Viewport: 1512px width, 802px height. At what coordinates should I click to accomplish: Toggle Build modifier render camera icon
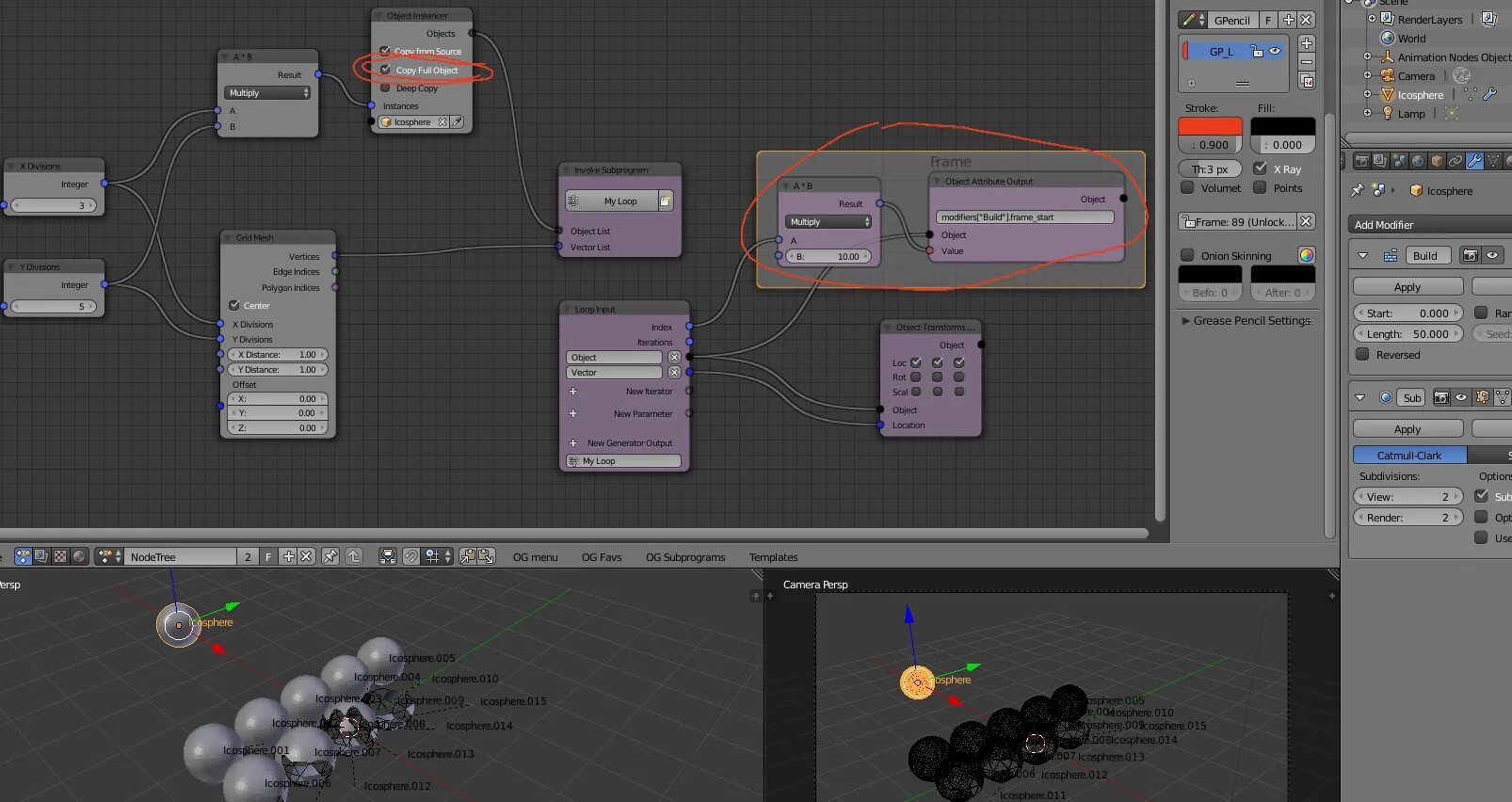1470,255
